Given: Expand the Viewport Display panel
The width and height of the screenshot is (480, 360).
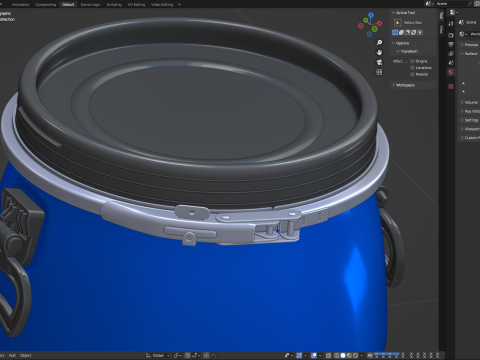Looking at the screenshot, I should [470, 129].
